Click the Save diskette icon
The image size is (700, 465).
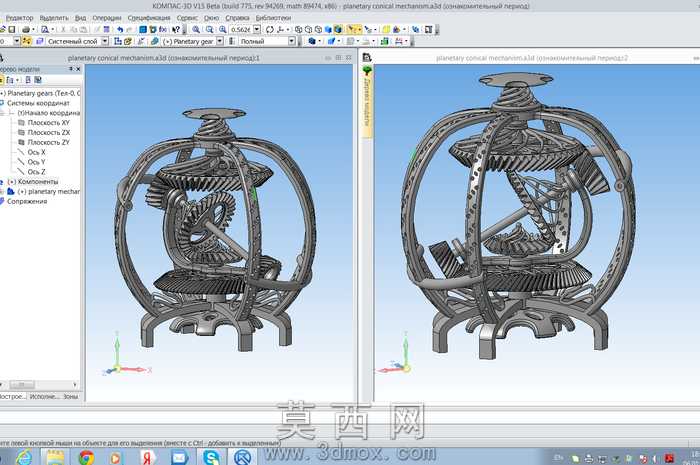point(12,29)
